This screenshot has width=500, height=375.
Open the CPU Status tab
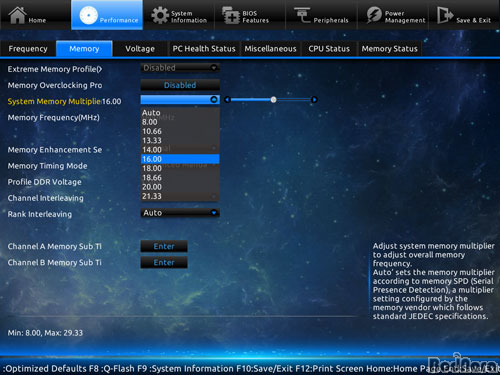point(329,49)
